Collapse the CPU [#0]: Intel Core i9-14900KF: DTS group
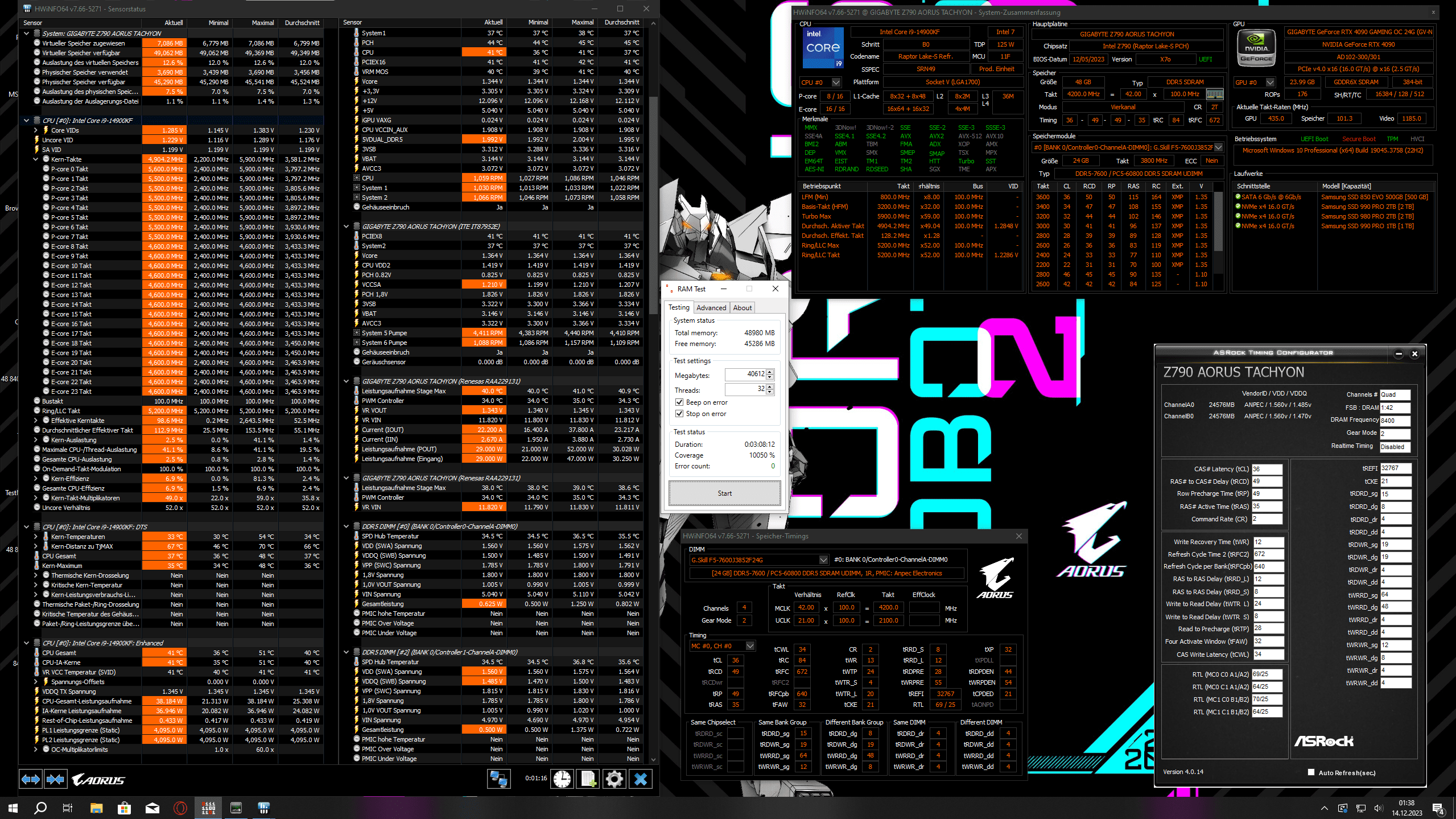This screenshot has height=819, width=1456. [x=27, y=527]
